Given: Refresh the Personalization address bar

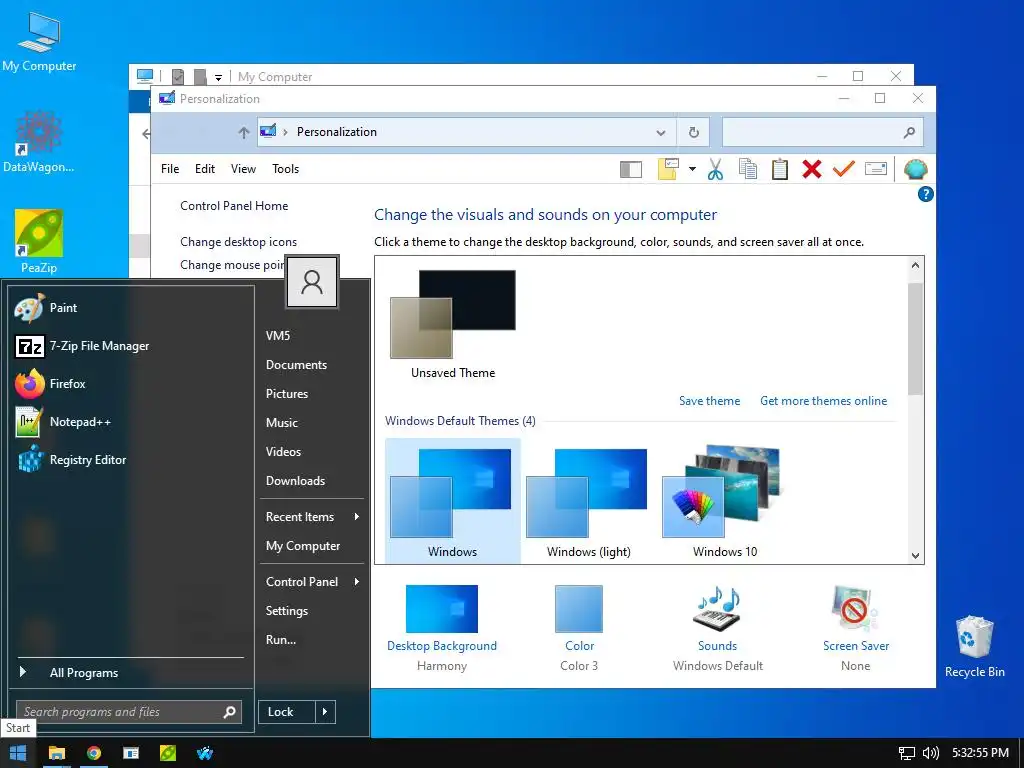Looking at the screenshot, I should click(694, 133).
